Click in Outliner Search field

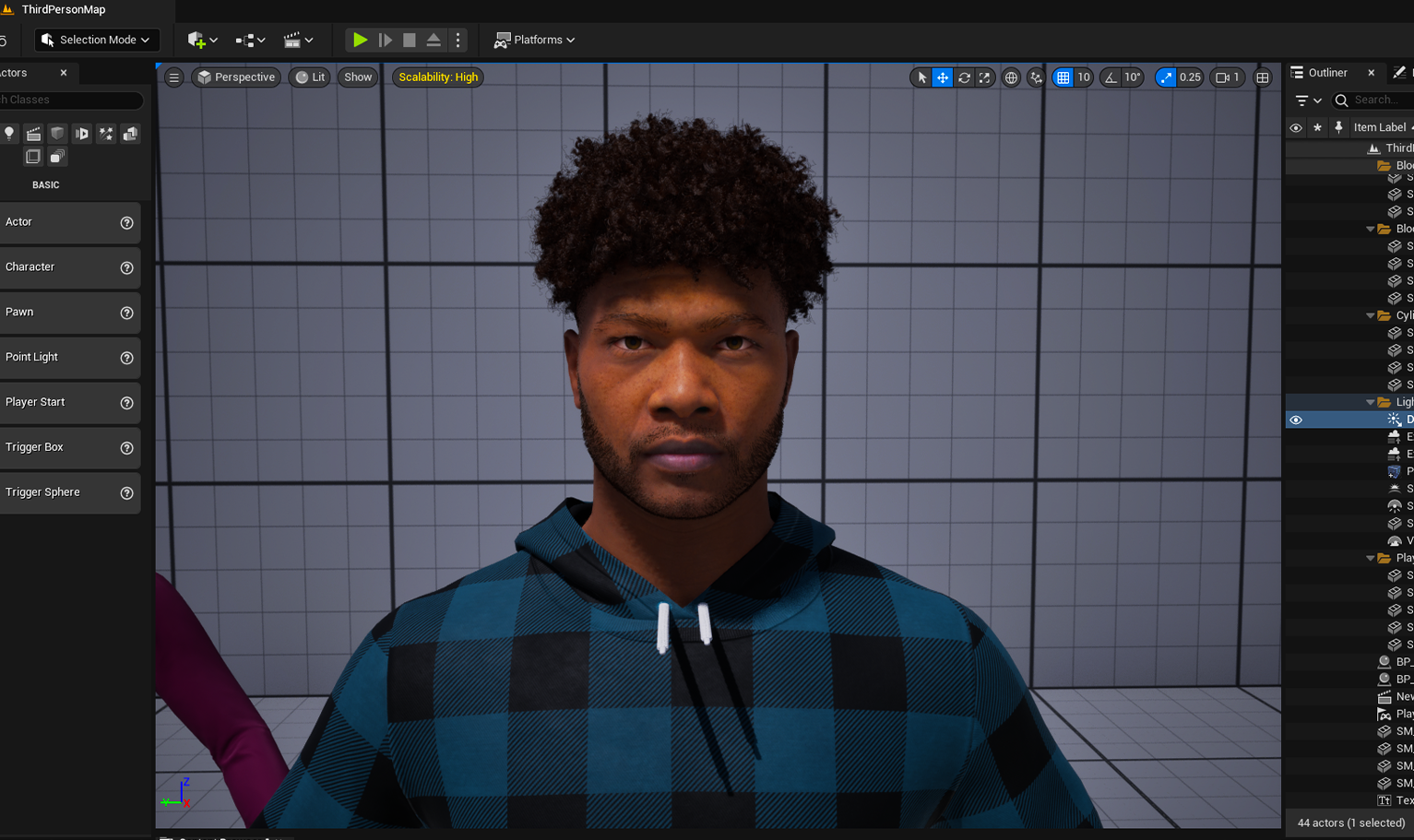(1373, 100)
